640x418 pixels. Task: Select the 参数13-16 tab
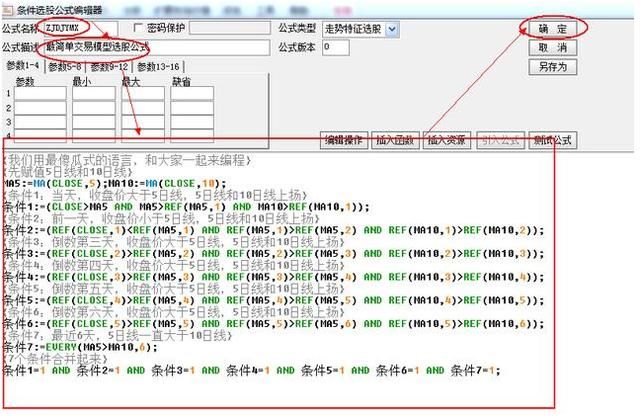pyautogui.click(x=160, y=66)
